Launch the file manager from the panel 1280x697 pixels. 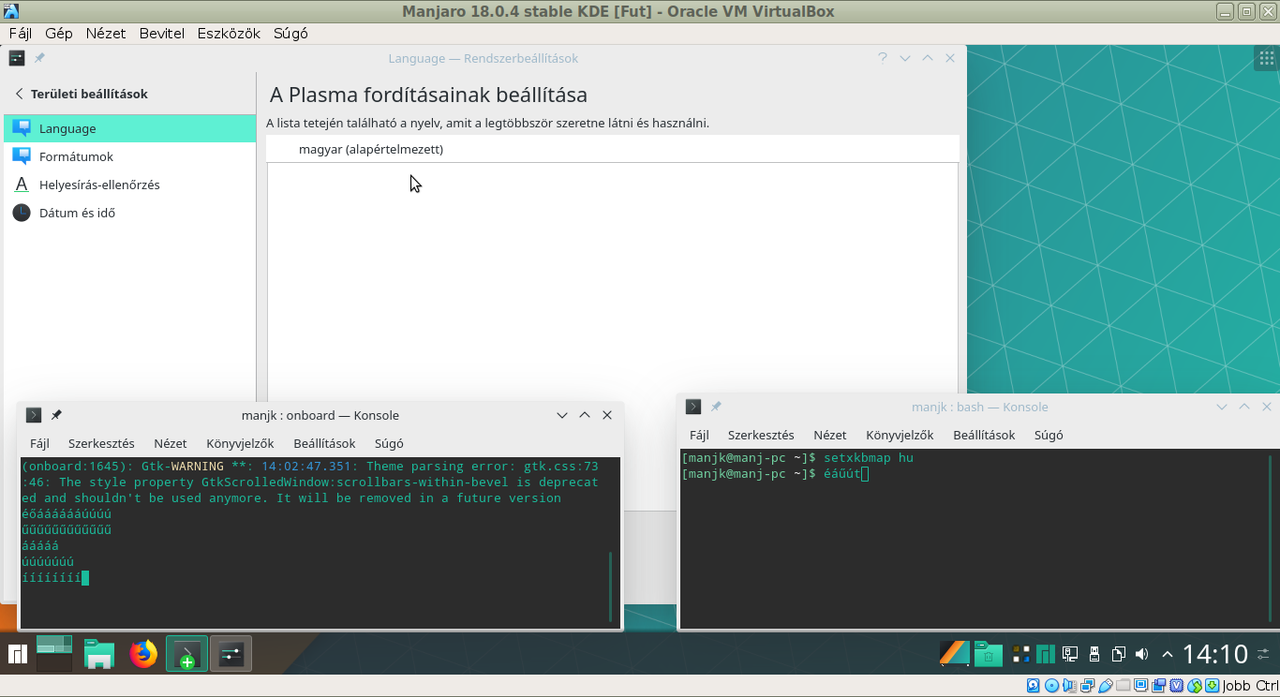point(99,655)
